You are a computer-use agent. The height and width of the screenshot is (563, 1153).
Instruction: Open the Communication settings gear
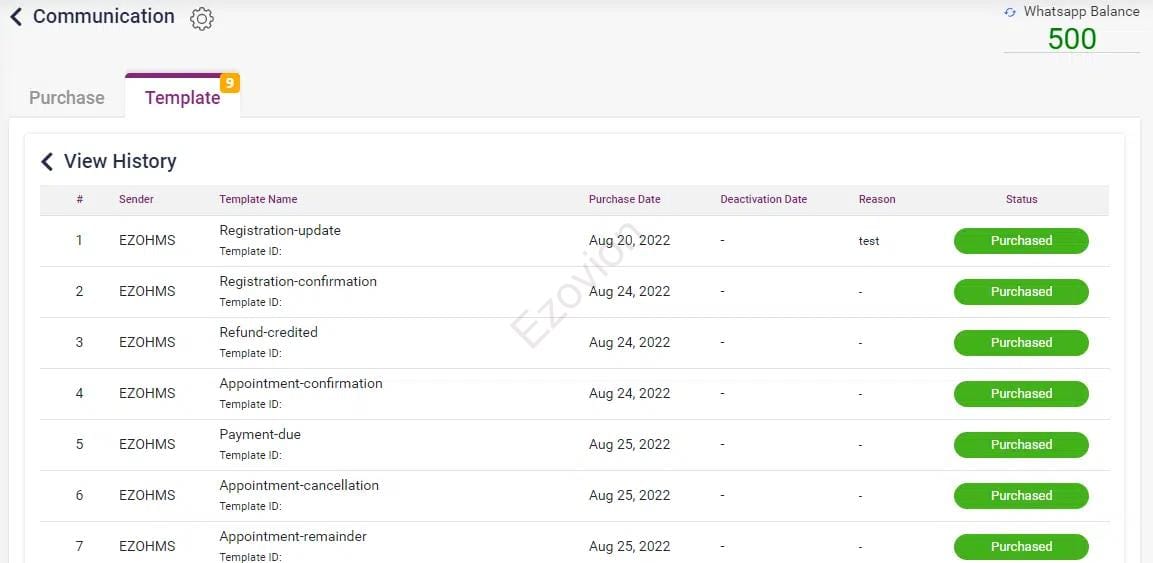(202, 19)
